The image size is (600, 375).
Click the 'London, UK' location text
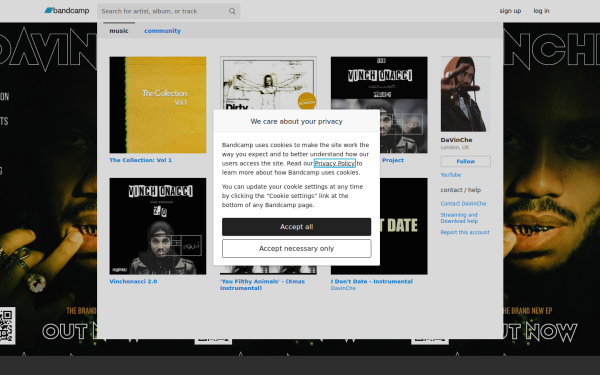[455, 147]
